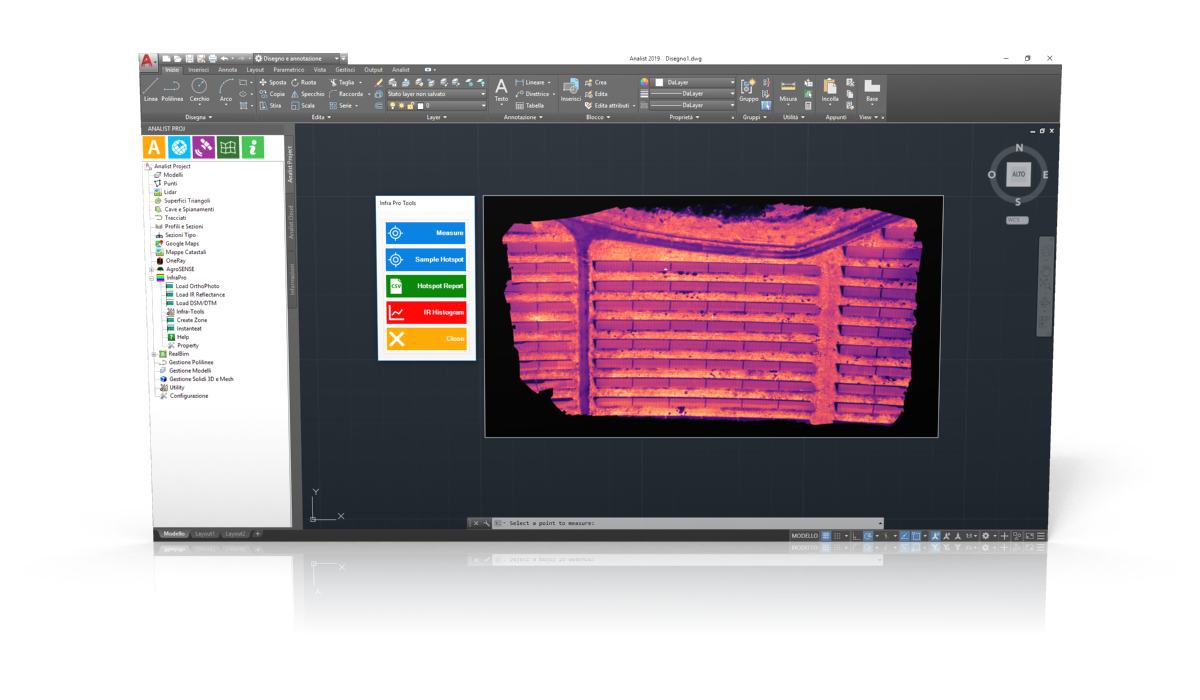
Task: Click the Incolla paste tool
Action: (830, 90)
